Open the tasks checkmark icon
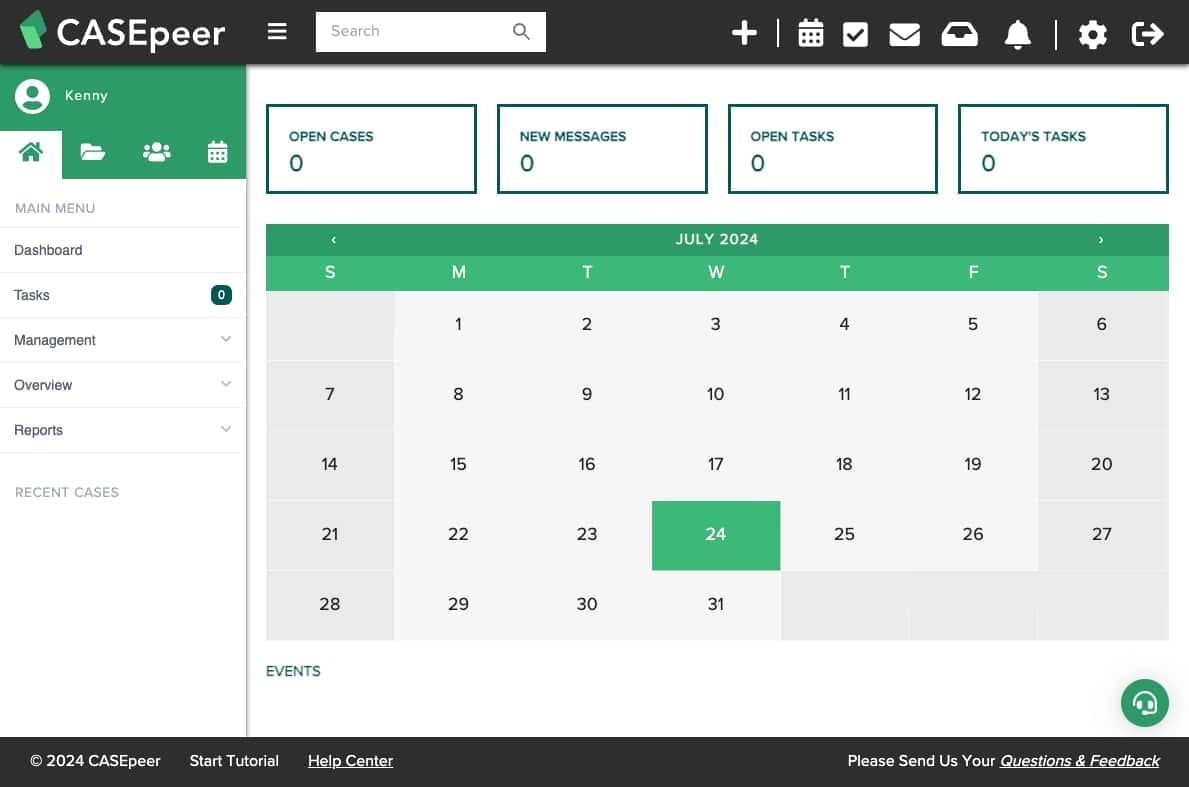This screenshot has width=1189, height=787. [854, 33]
